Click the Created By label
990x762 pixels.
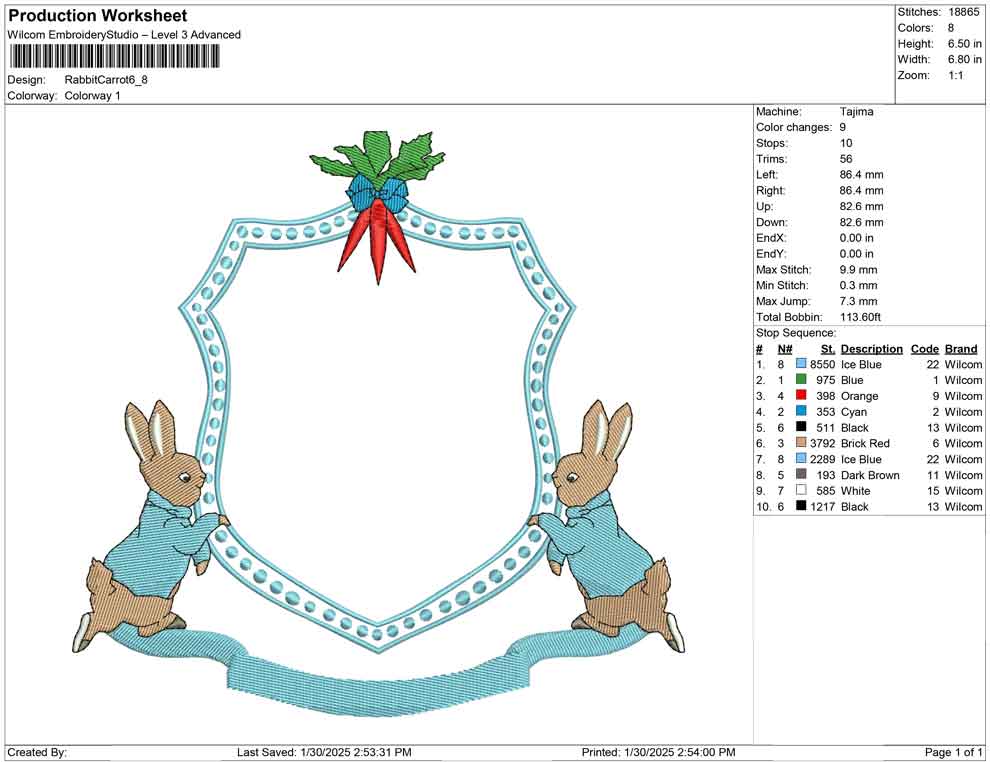pyautogui.click(x=37, y=752)
